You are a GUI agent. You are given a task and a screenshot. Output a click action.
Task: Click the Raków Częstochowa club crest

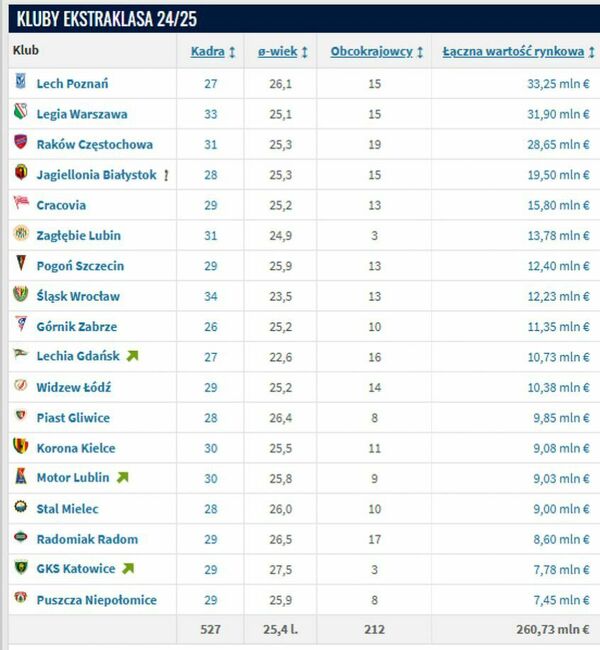[x=20, y=144]
